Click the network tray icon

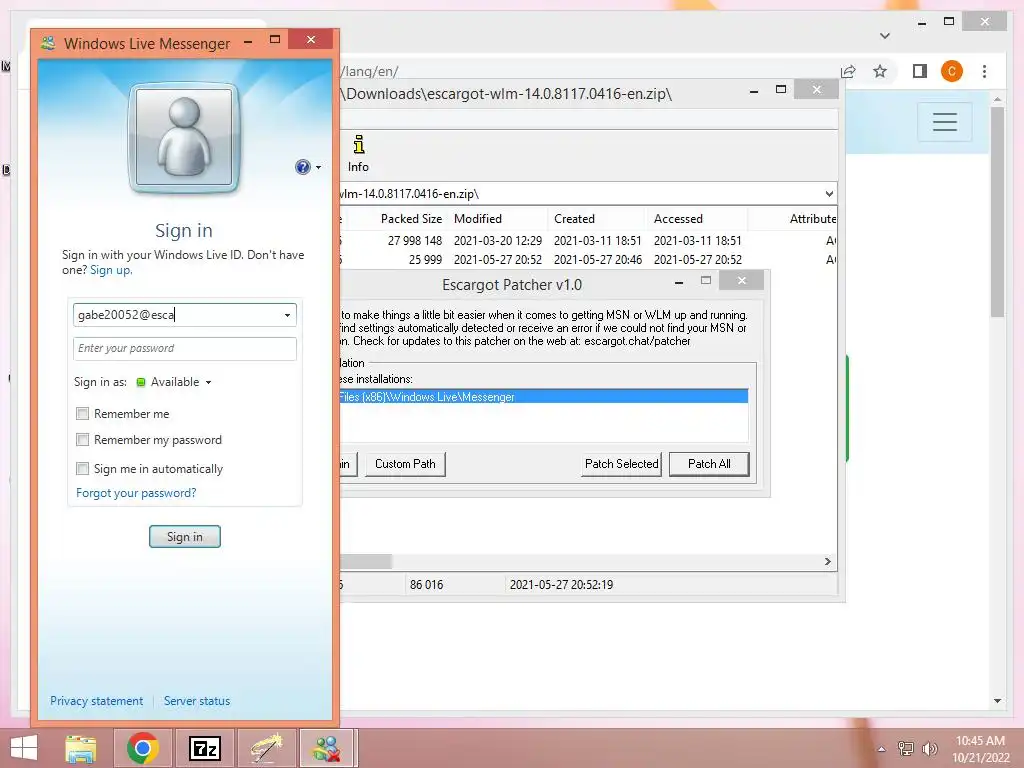(x=906, y=749)
